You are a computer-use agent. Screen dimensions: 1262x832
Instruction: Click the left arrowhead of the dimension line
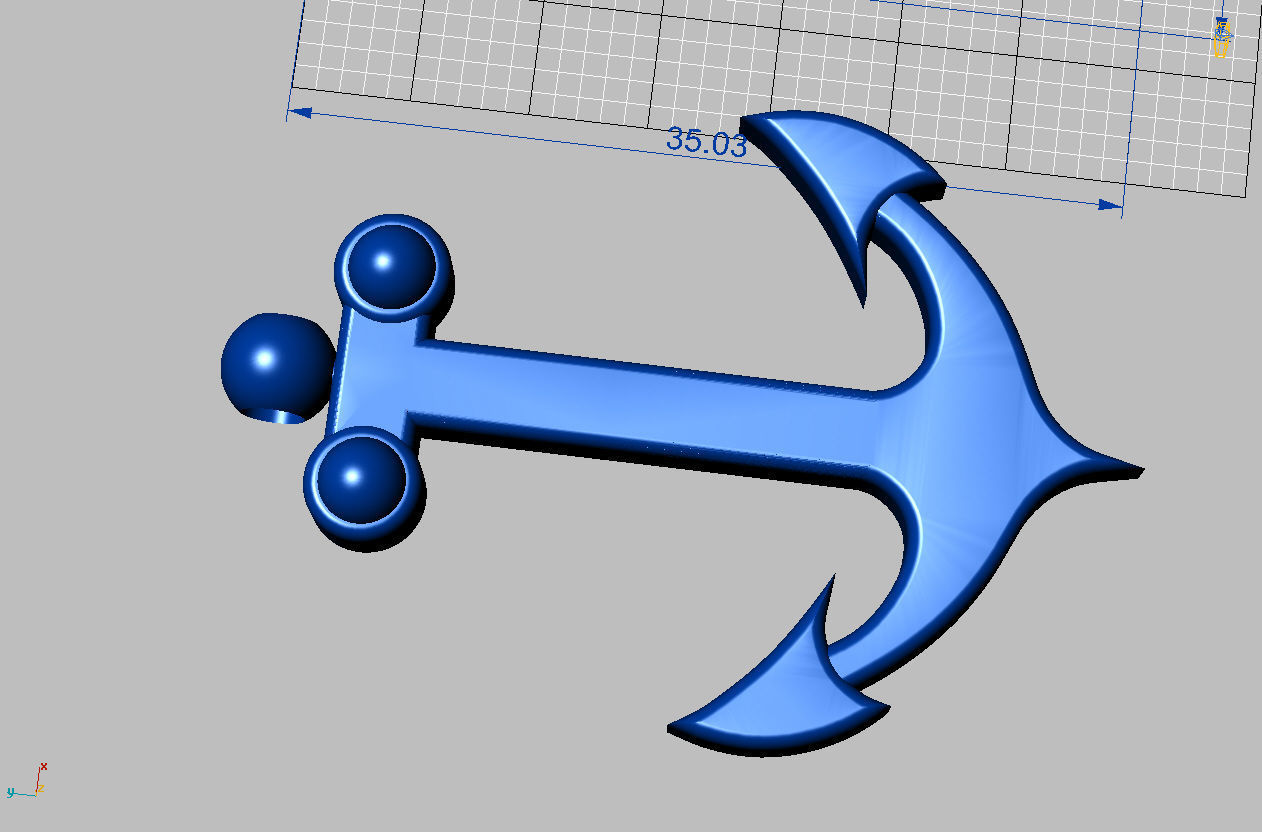[300, 113]
